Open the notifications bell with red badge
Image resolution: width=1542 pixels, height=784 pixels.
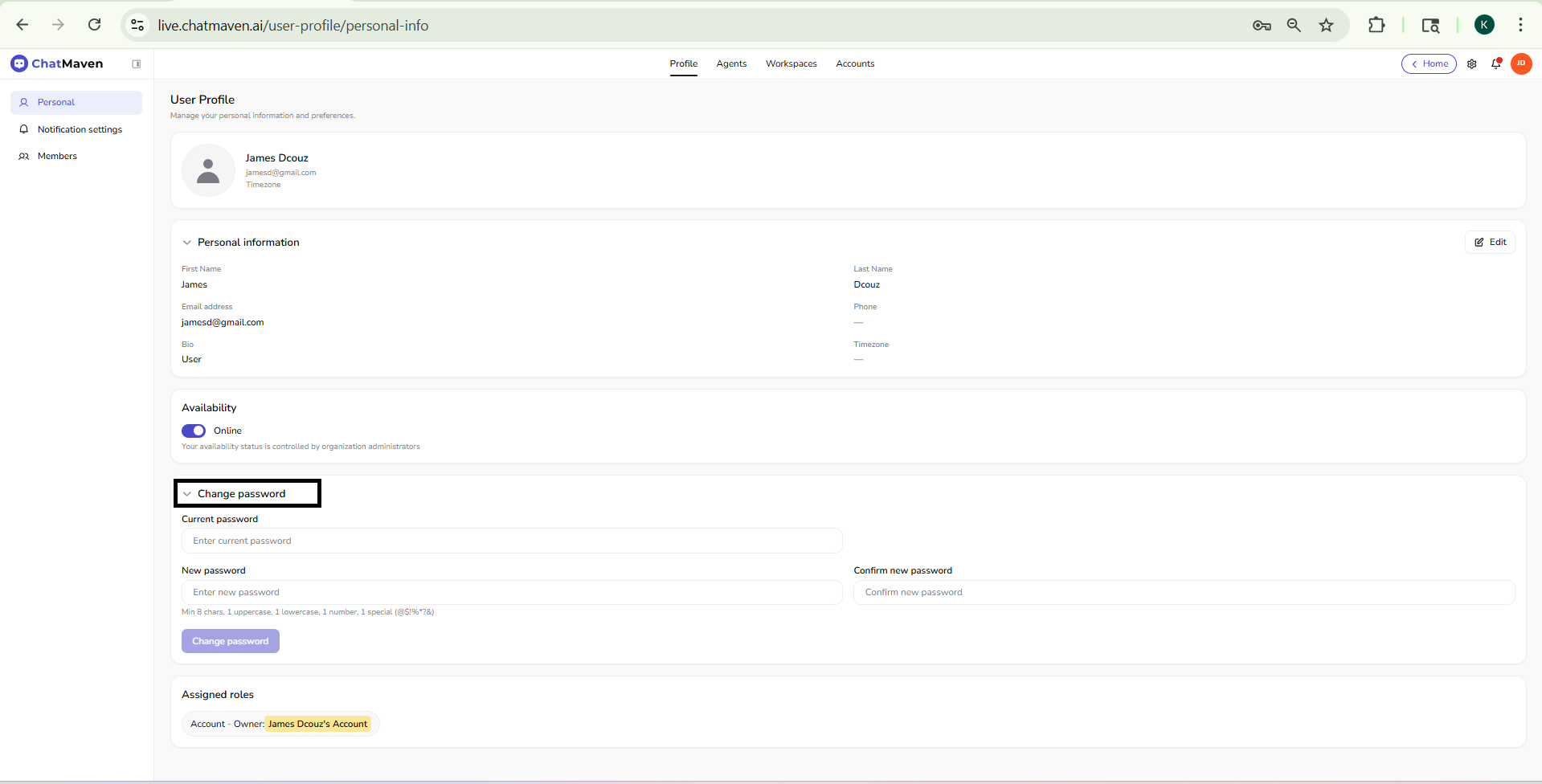pyautogui.click(x=1496, y=64)
